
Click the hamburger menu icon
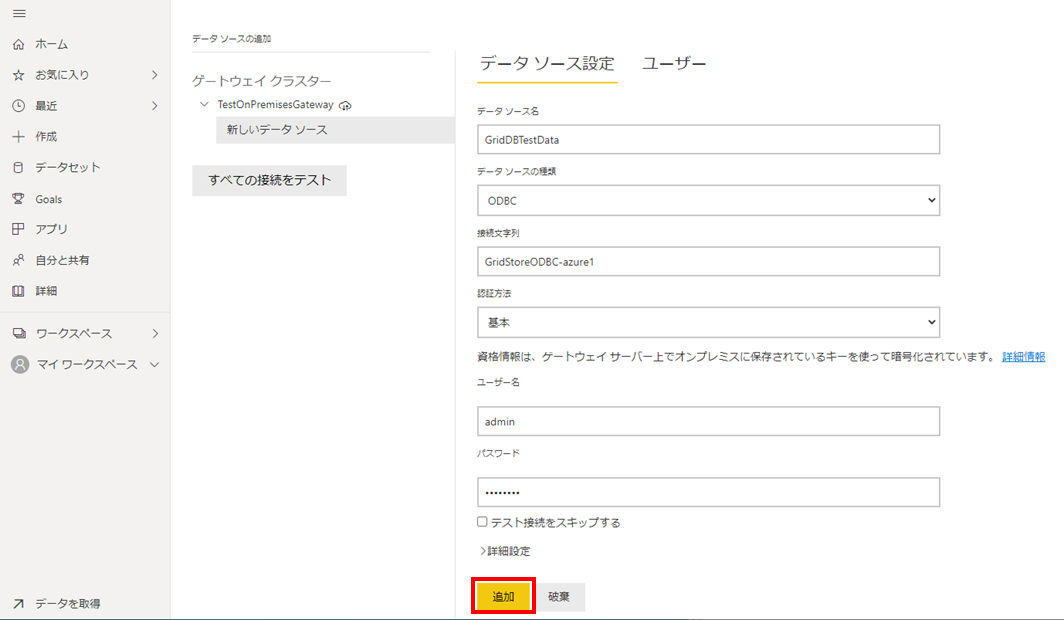(x=18, y=13)
